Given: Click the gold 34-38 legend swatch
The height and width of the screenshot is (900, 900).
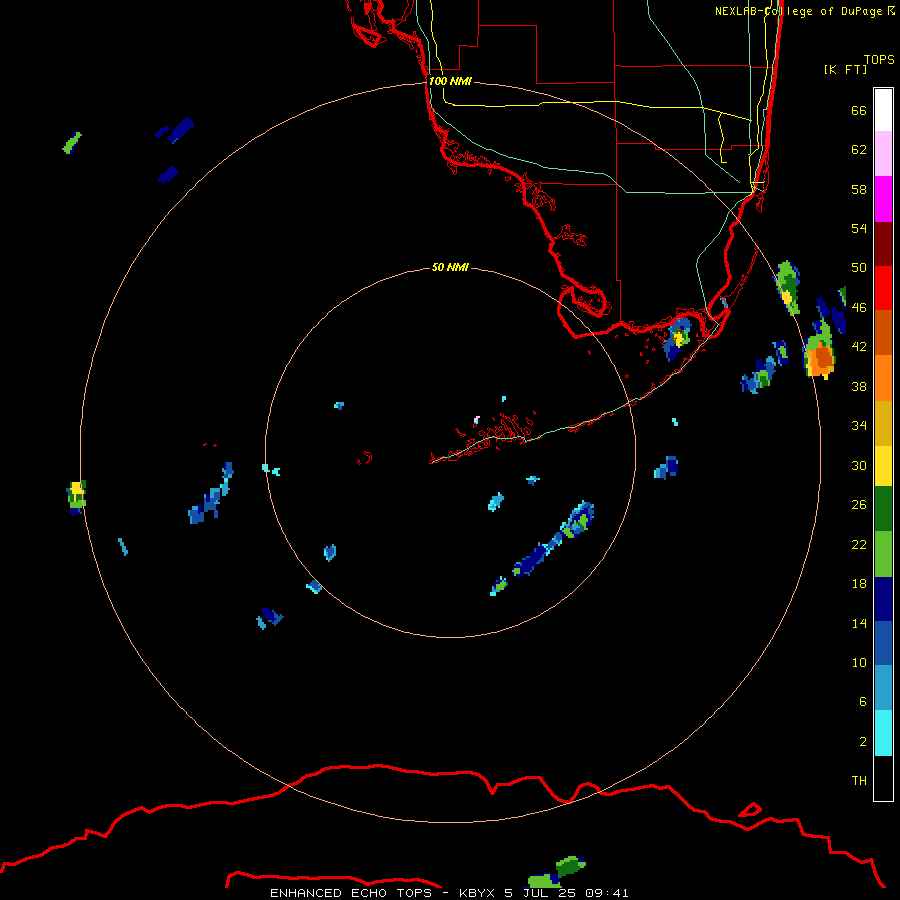Looking at the screenshot, I should 883,423.
